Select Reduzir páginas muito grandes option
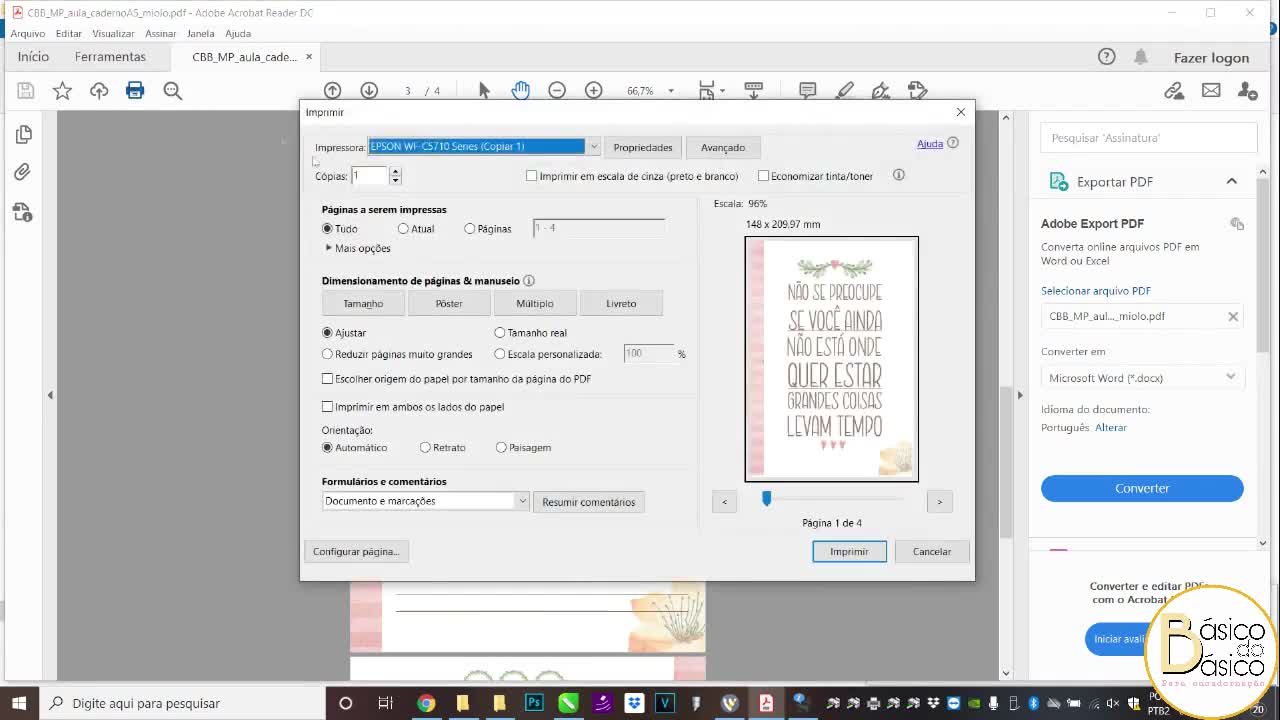This screenshot has width=1280, height=720. pyautogui.click(x=327, y=354)
